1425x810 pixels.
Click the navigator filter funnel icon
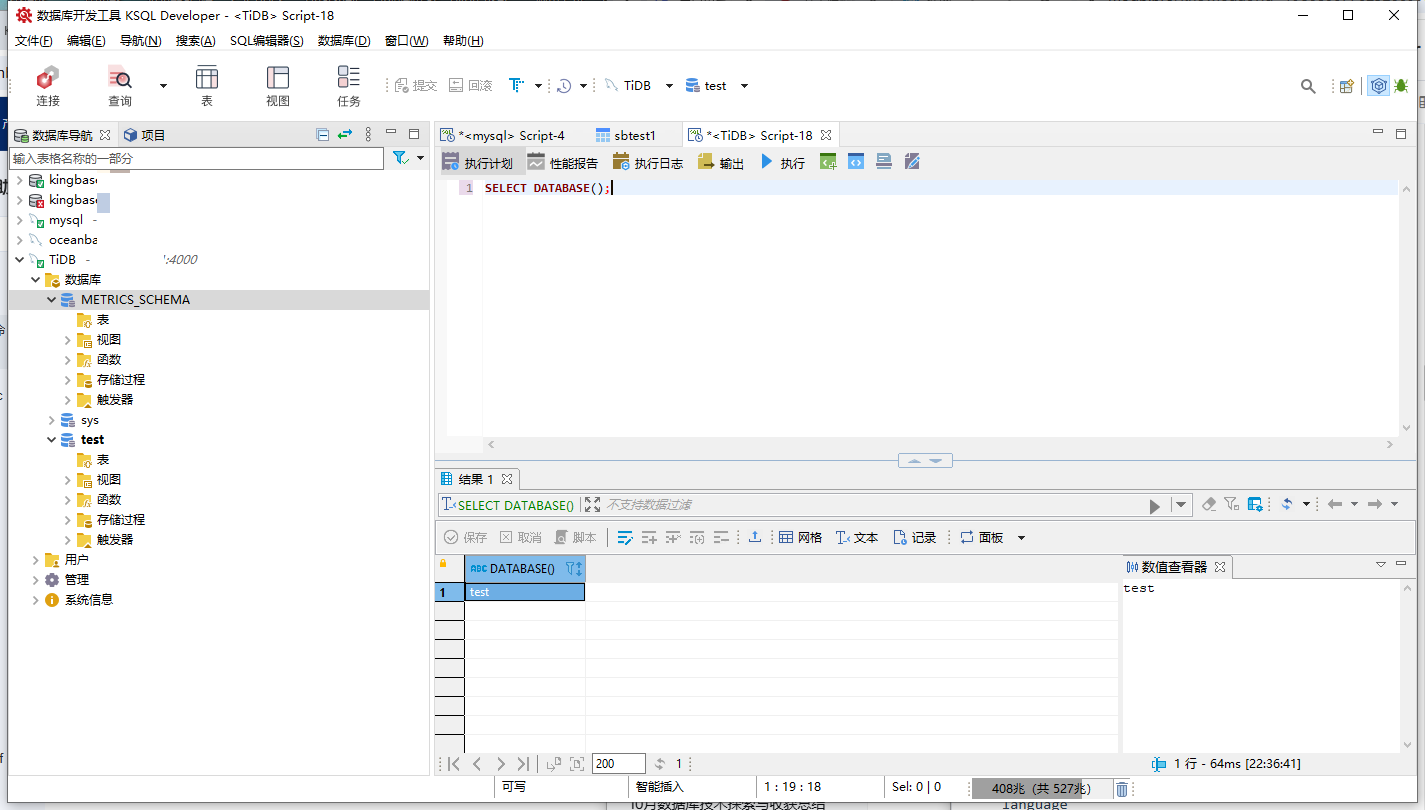pyautogui.click(x=400, y=158)
